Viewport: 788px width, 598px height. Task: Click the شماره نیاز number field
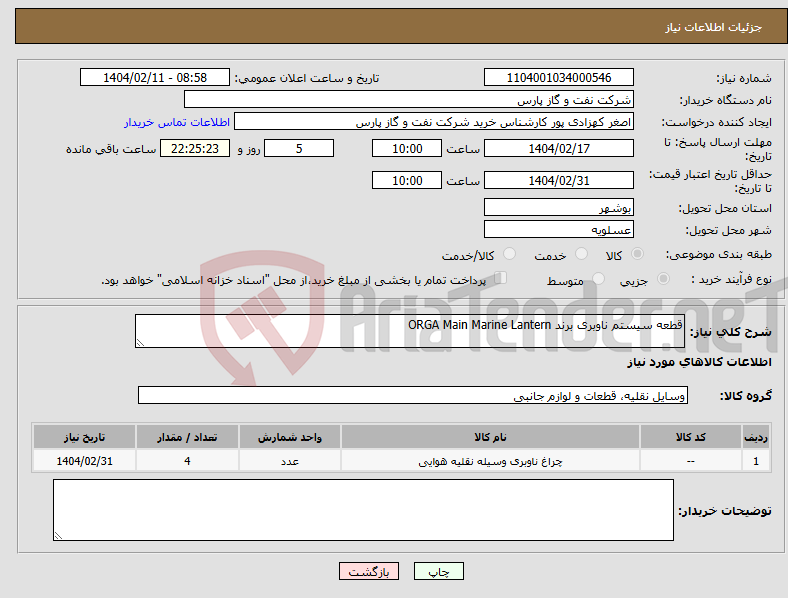click(x=558, y=77)
